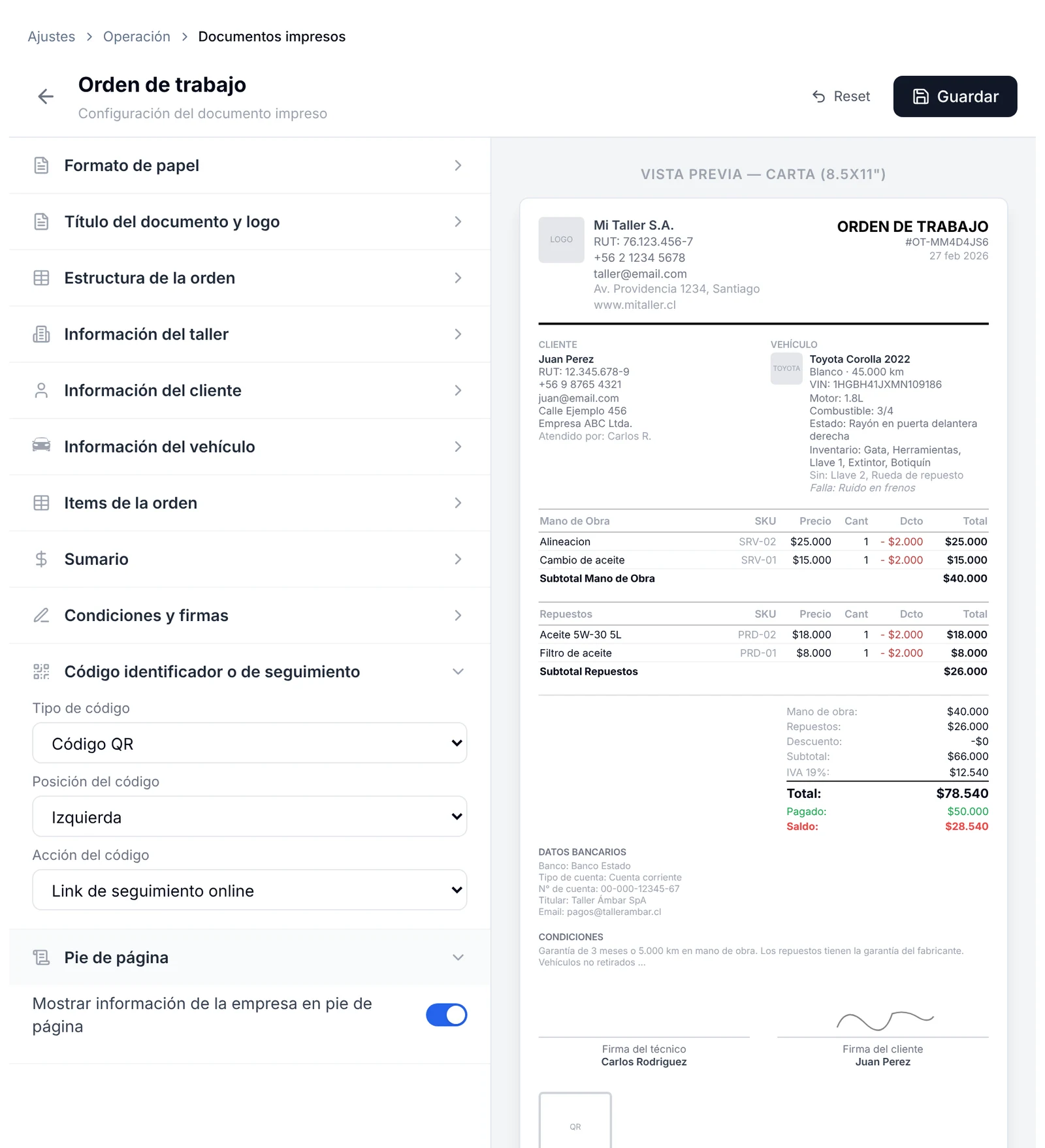
Task: Click the Formato de papel document icon
Action: click(x=41, y=165)
